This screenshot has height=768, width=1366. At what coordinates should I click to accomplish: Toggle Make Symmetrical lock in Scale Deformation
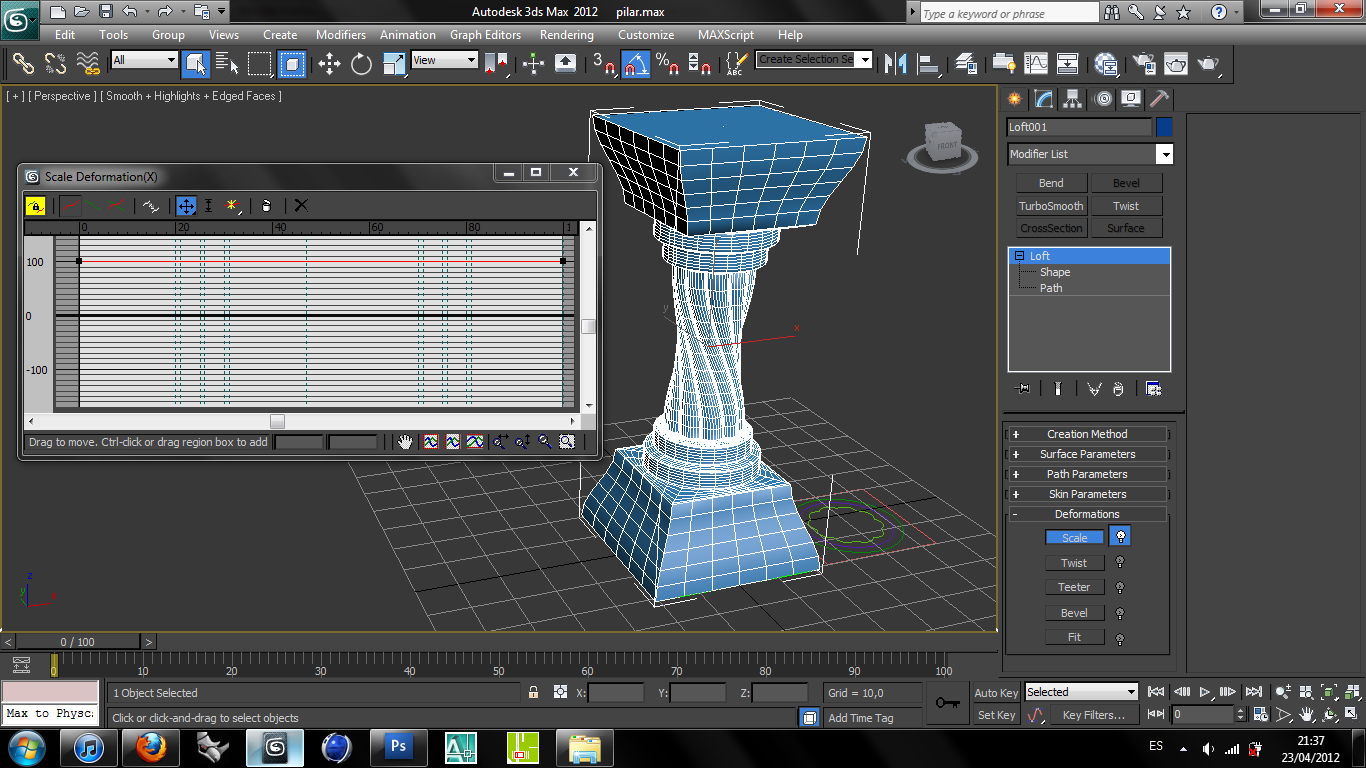click(x=35, y=206)
